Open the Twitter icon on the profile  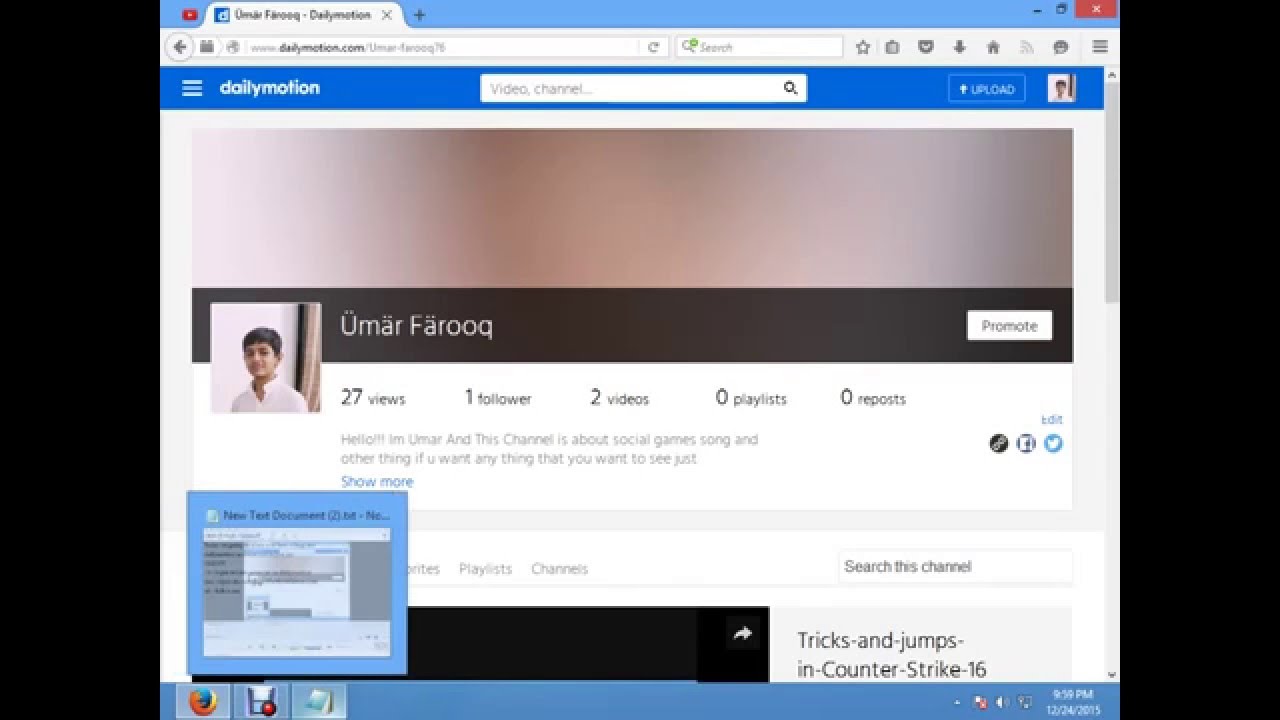[1053, 443]
